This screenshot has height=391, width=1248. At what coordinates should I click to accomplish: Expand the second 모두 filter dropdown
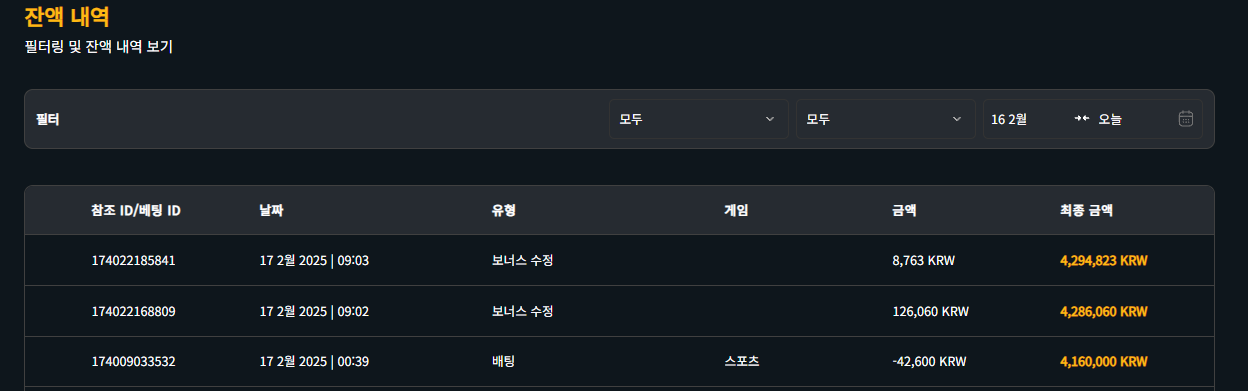click(x=885, y=119)
